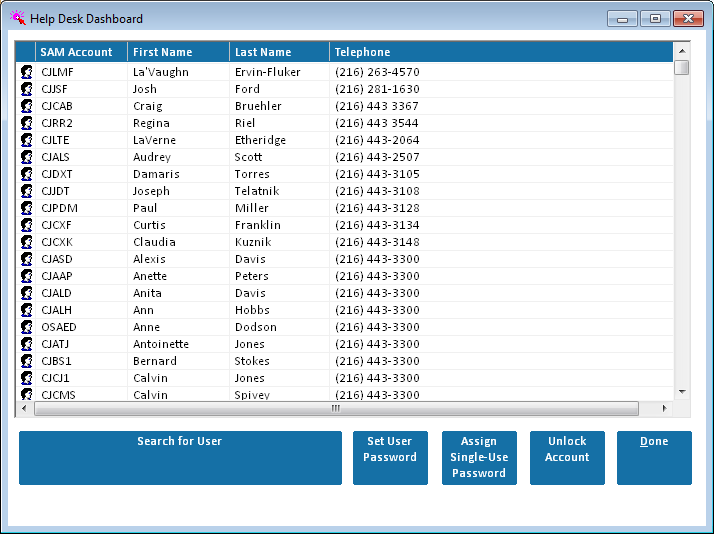Click the user icon next to CJCAB
This screenshot has width=714, height=534.
click(26, 106)
